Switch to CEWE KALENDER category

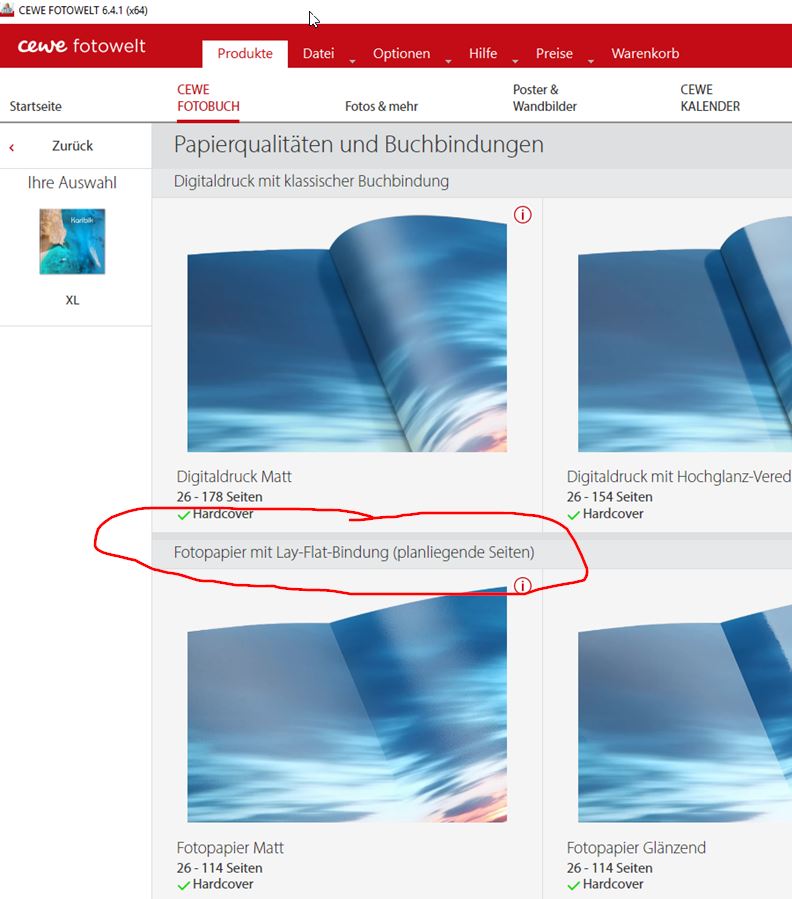[710, 98]
